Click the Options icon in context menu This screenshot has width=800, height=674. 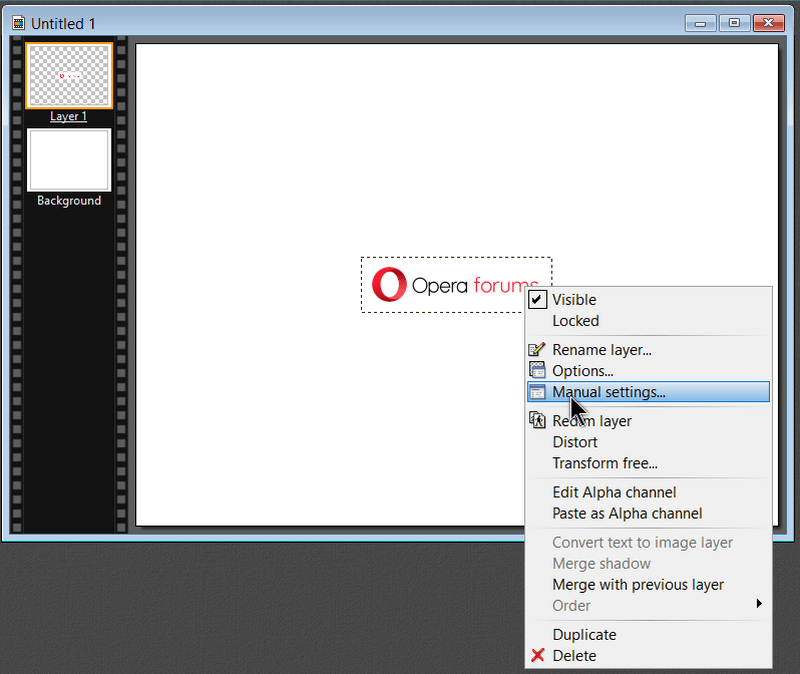point(537,371)
